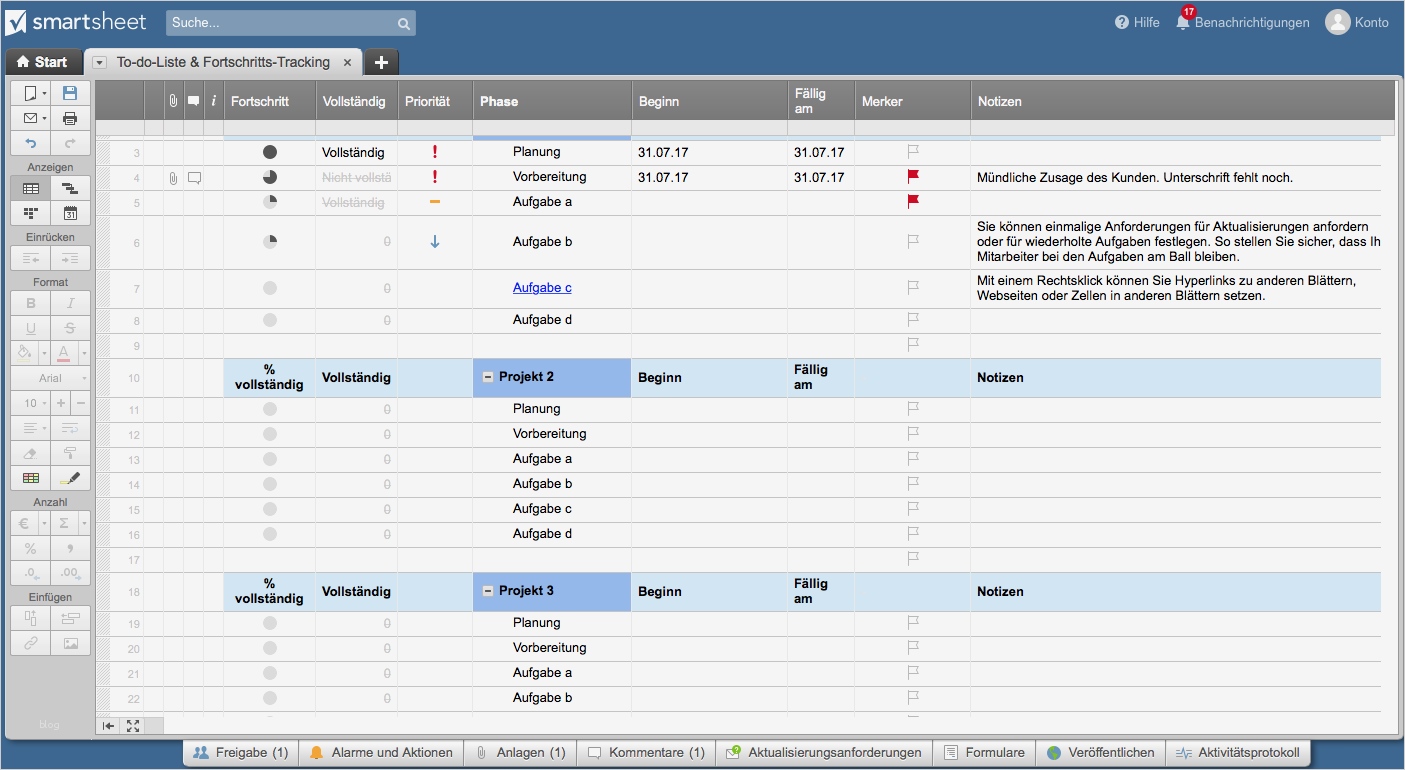Image resolution: width=1405 pixels, height=770 pixels.
Task: Toggle the red Merker flag in row 4
Action: point(911,176)
